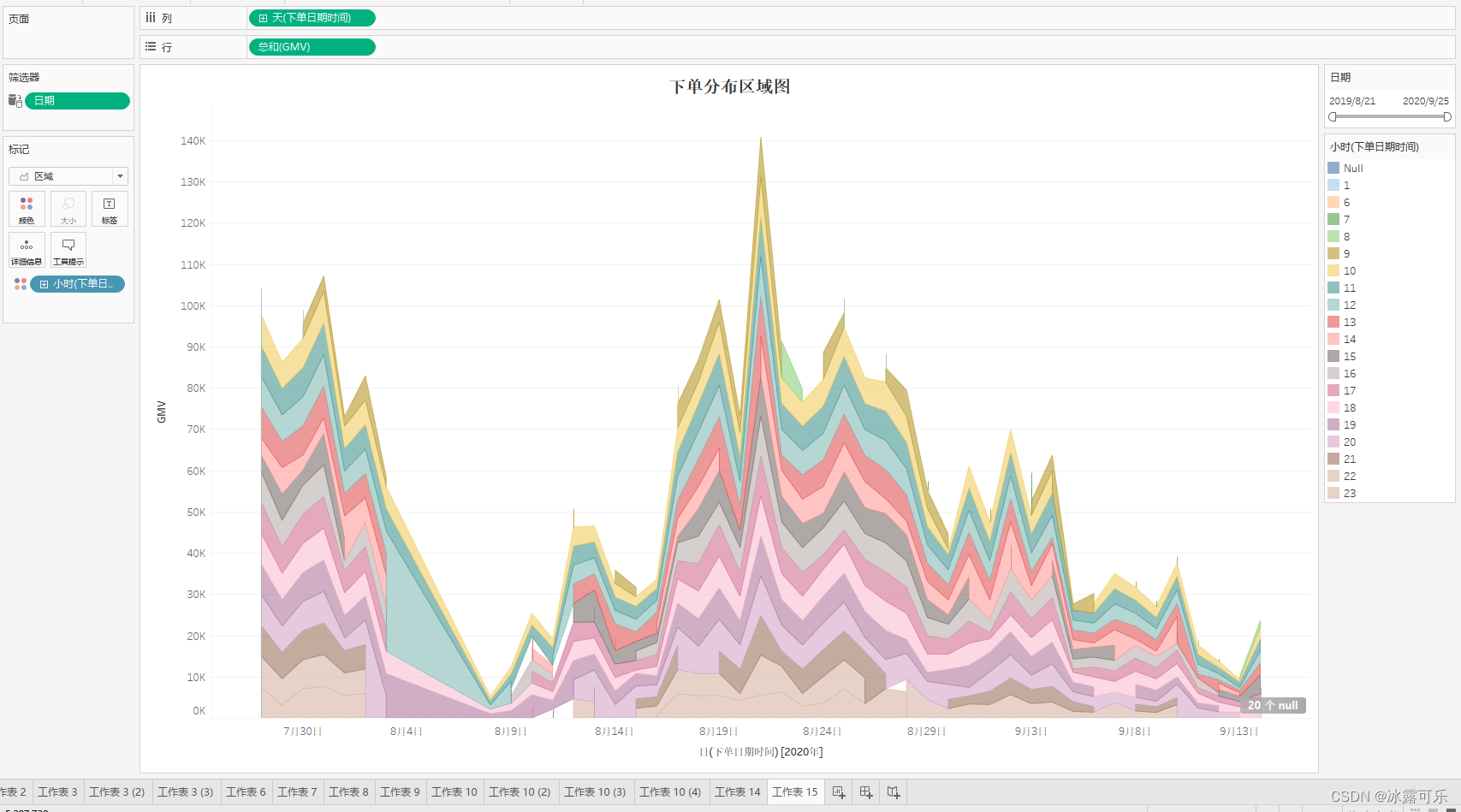Viewport: 1461px width, 812px height.
Task: Select the hour 6 legend swatch
Action: click(x=1333, y=202)
